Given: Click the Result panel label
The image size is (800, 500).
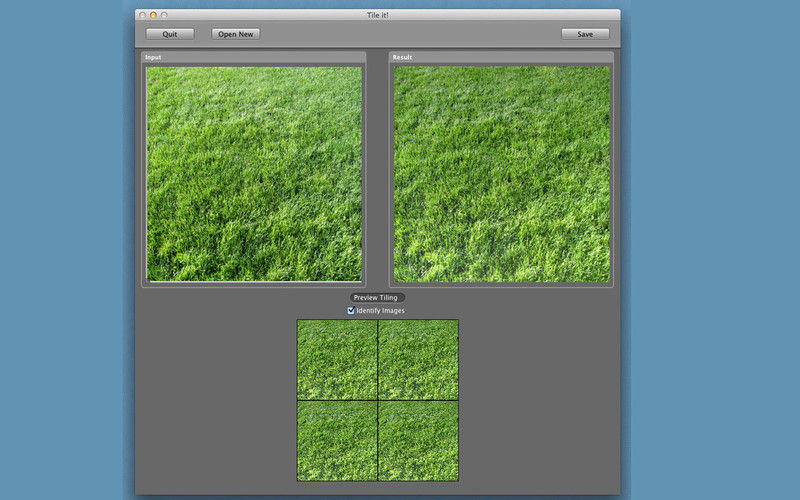Looking at the screenshot, I should [403, 57].
